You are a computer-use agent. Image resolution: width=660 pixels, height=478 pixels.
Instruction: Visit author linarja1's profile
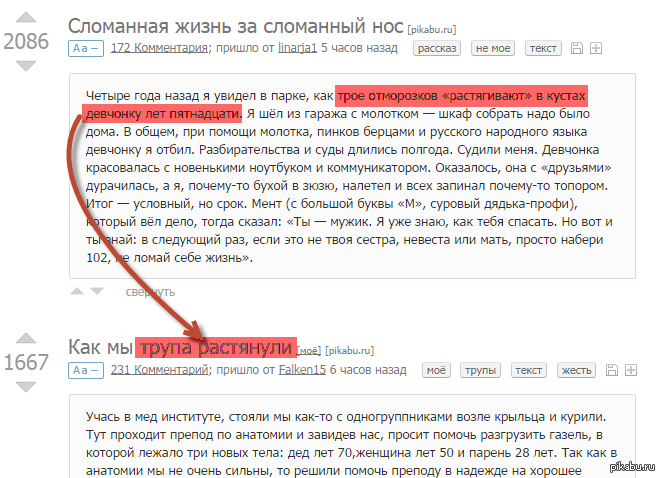pos(298,47)
